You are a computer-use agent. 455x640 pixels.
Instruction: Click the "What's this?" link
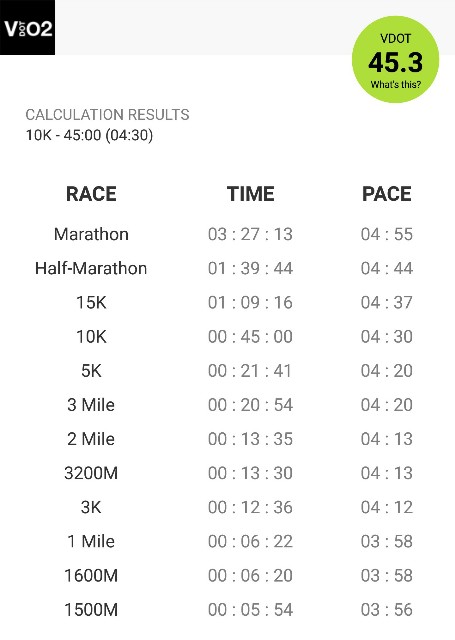point(395,85)
